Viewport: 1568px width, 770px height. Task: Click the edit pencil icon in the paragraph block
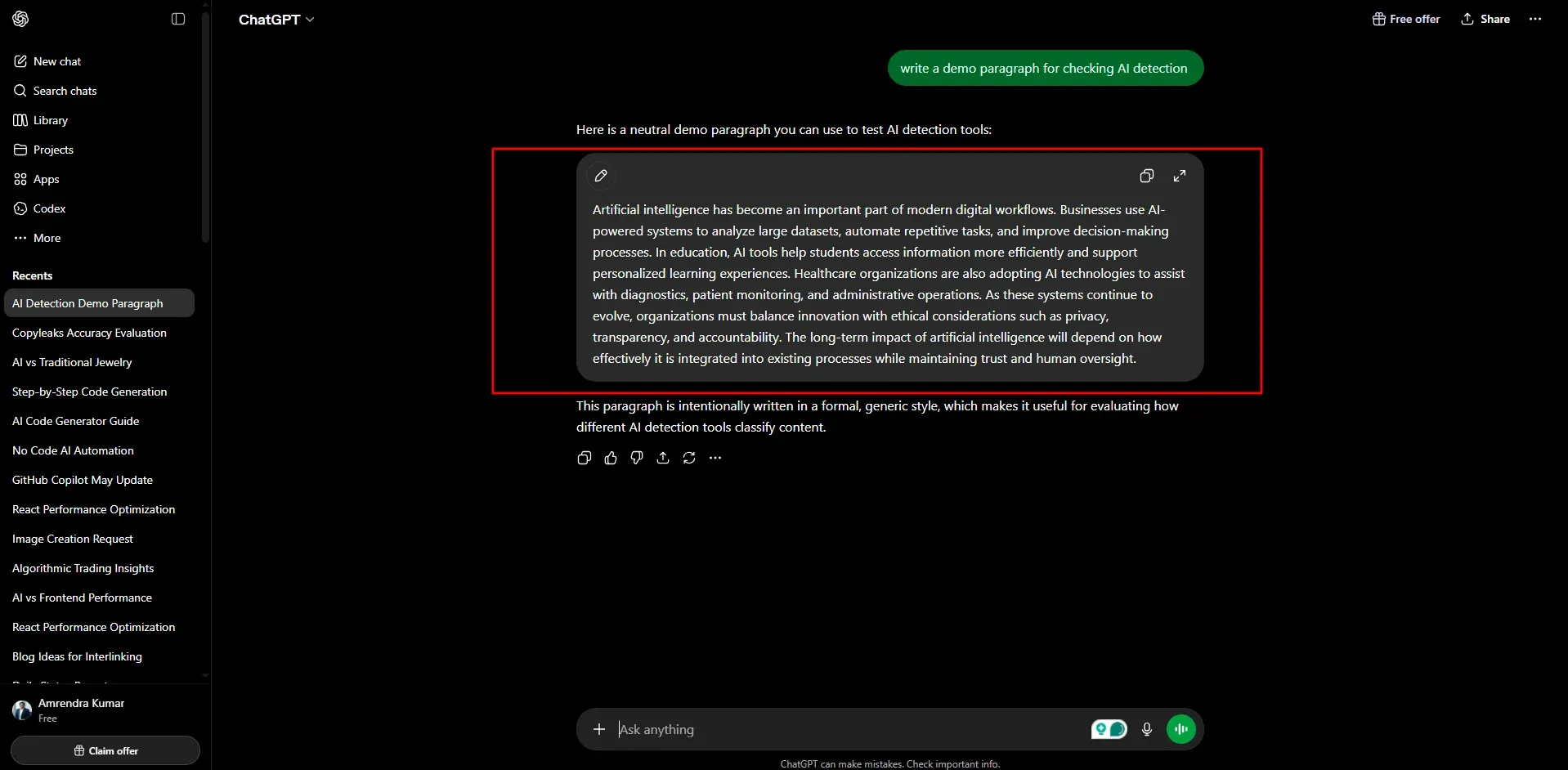pyautogui.click(x=601, y=176)
